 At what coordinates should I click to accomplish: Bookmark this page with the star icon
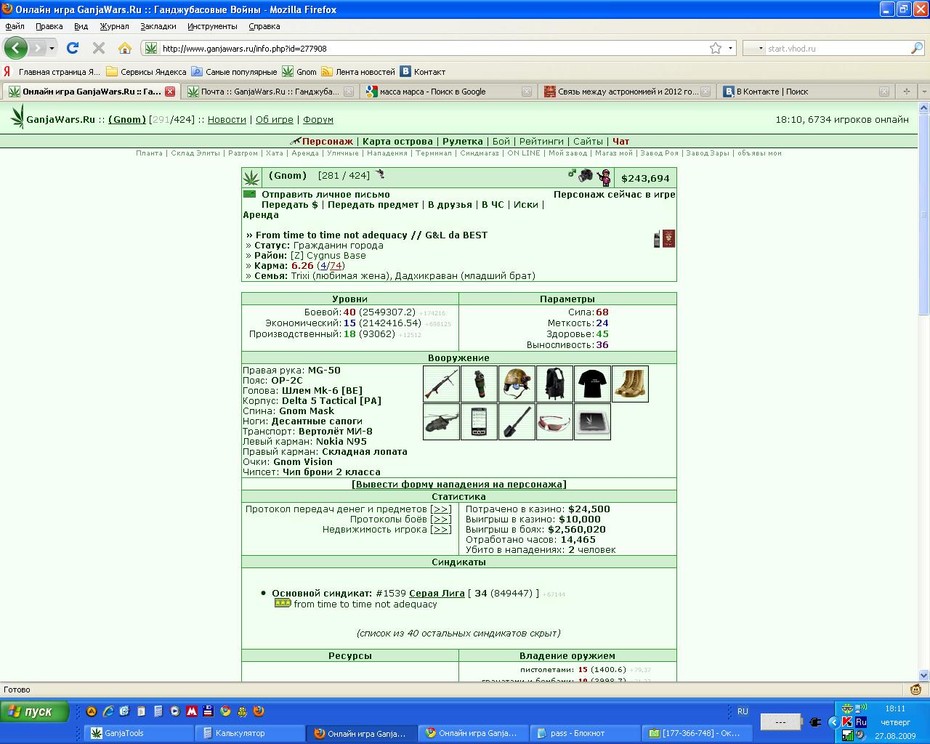pyautogui.click(x=716, y=48)
